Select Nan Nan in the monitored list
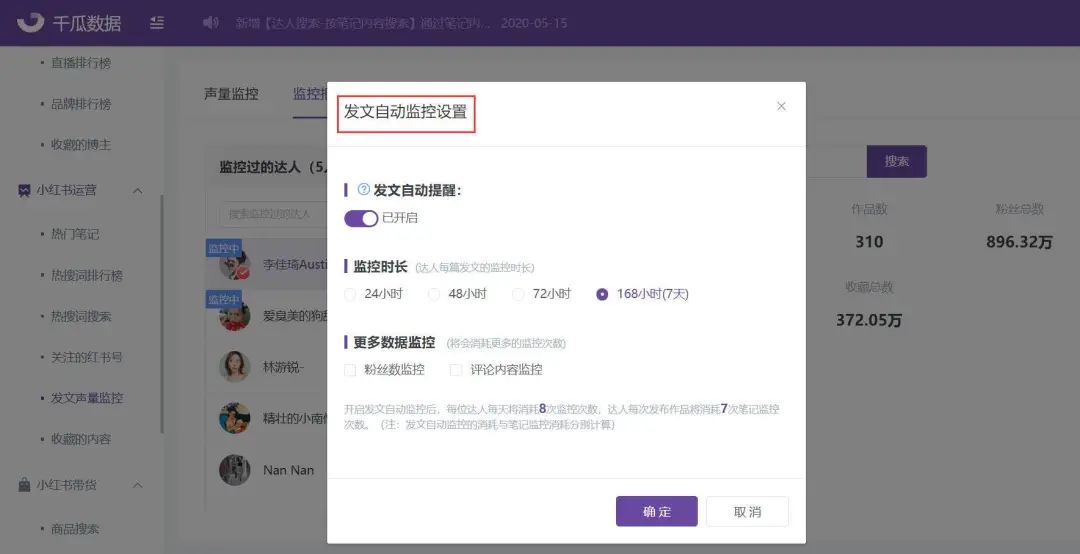Screen dimensions: 1080x554 coord(267,470)
